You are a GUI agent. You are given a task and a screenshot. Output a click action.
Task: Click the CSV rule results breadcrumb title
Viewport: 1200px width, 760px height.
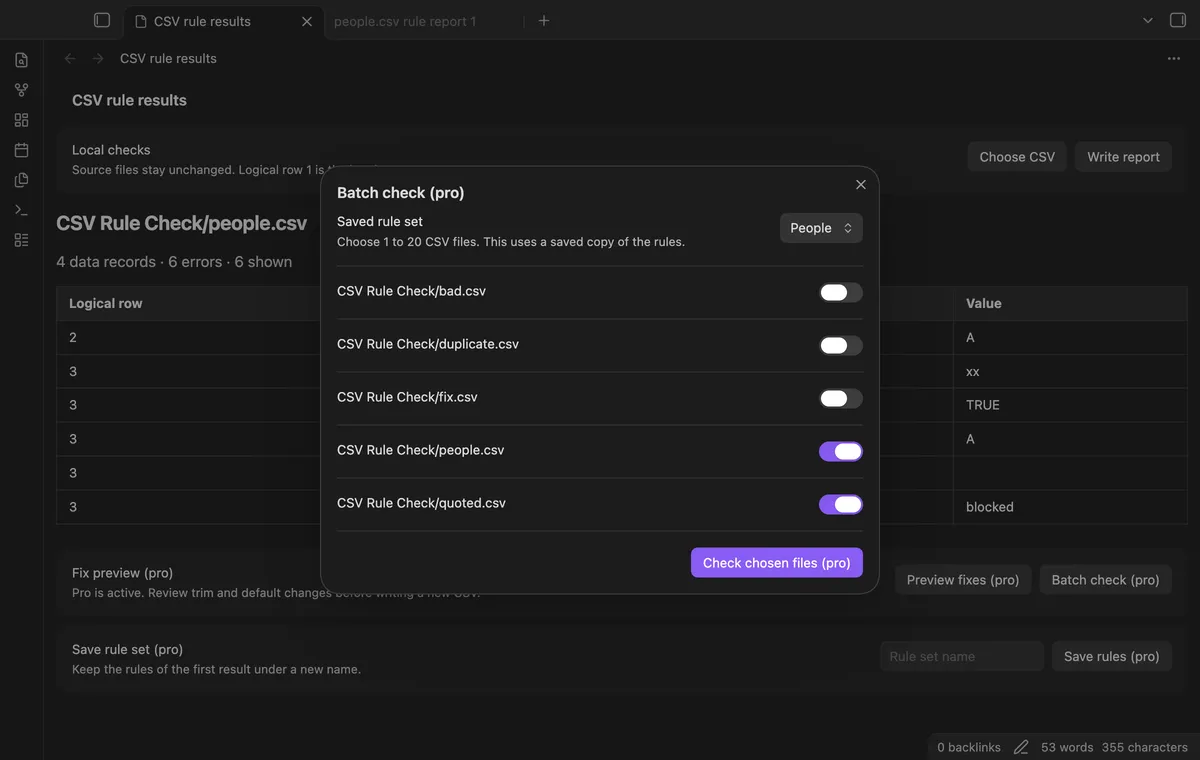tap(168, 58)
